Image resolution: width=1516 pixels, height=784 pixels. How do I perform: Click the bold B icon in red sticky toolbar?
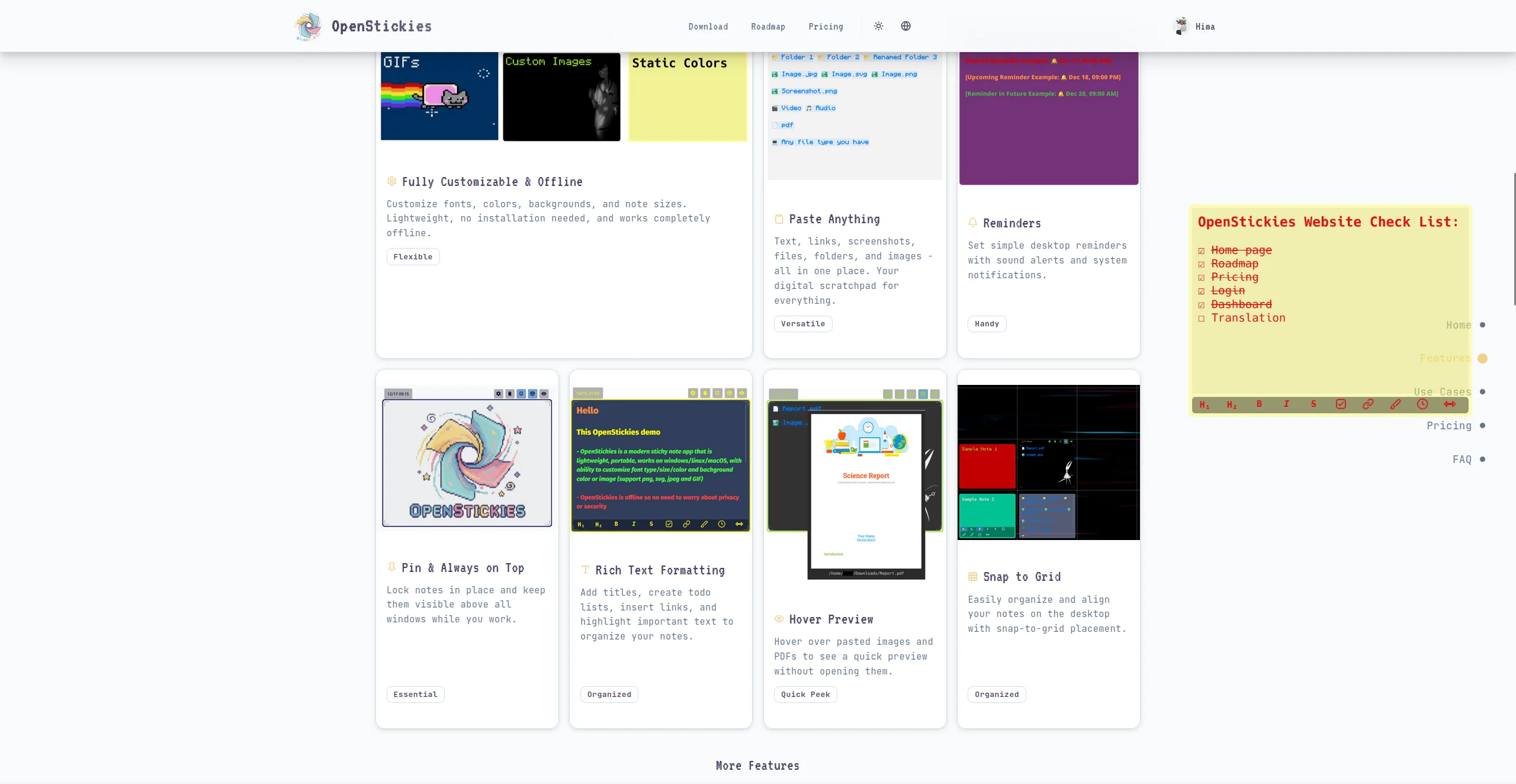pos(1259,404)
